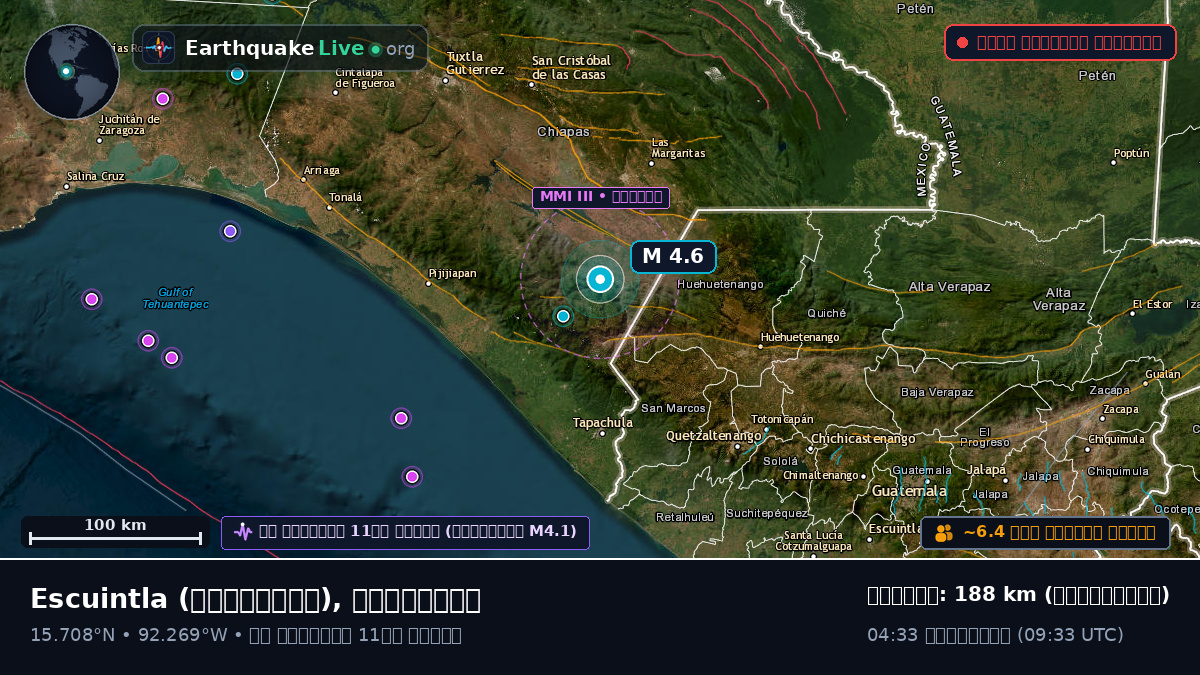This screenshot has width=1200, height=675.
Task: Click the people icon in the population pill
Action: (x=944, y=533)
